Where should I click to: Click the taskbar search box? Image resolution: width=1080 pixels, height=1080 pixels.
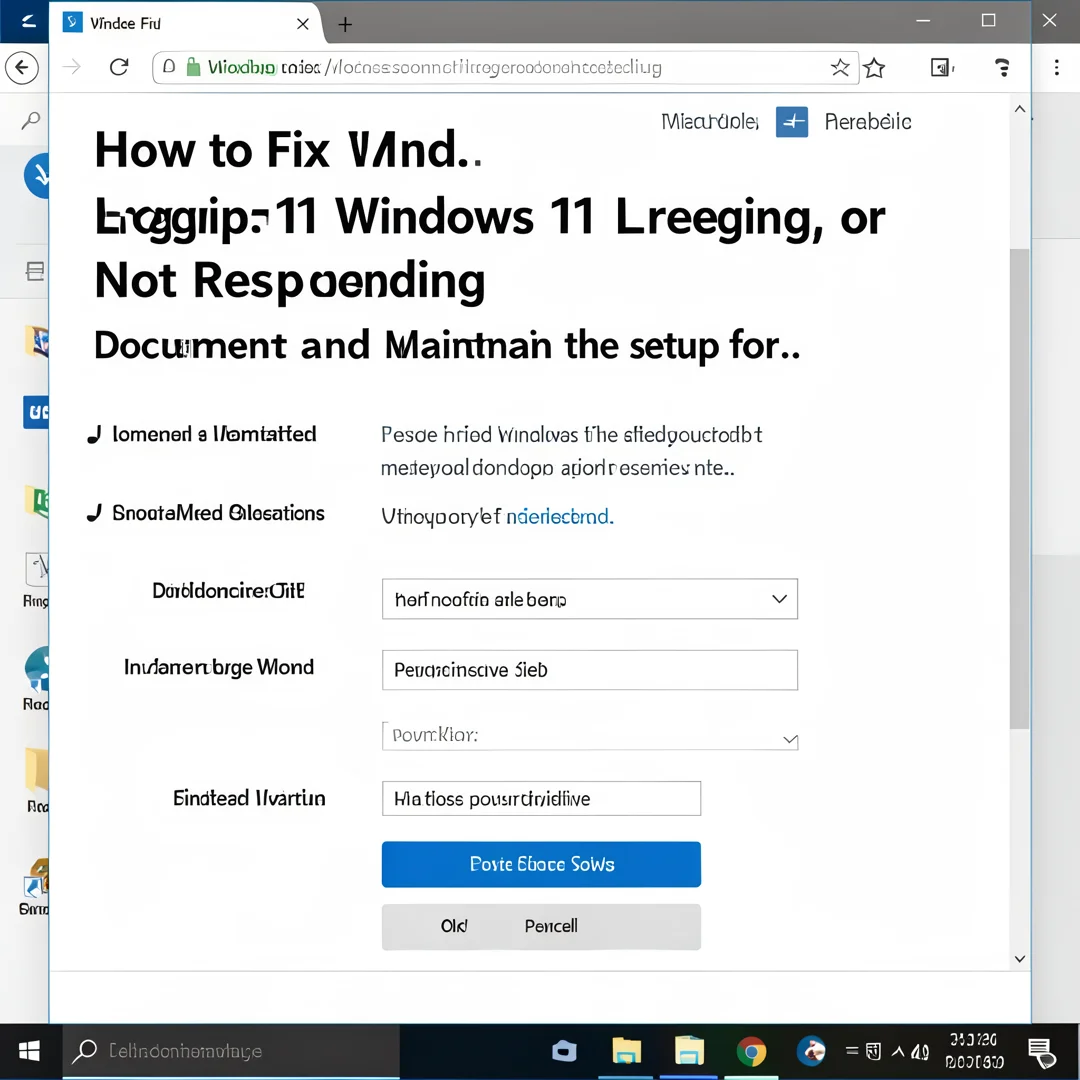tap(231, 1051)
